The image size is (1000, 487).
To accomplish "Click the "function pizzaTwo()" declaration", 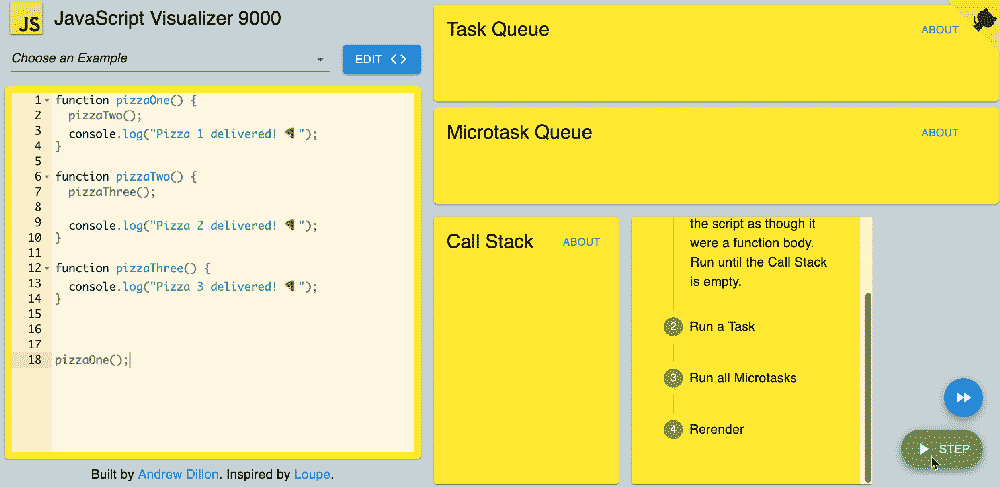I will 126,177.
